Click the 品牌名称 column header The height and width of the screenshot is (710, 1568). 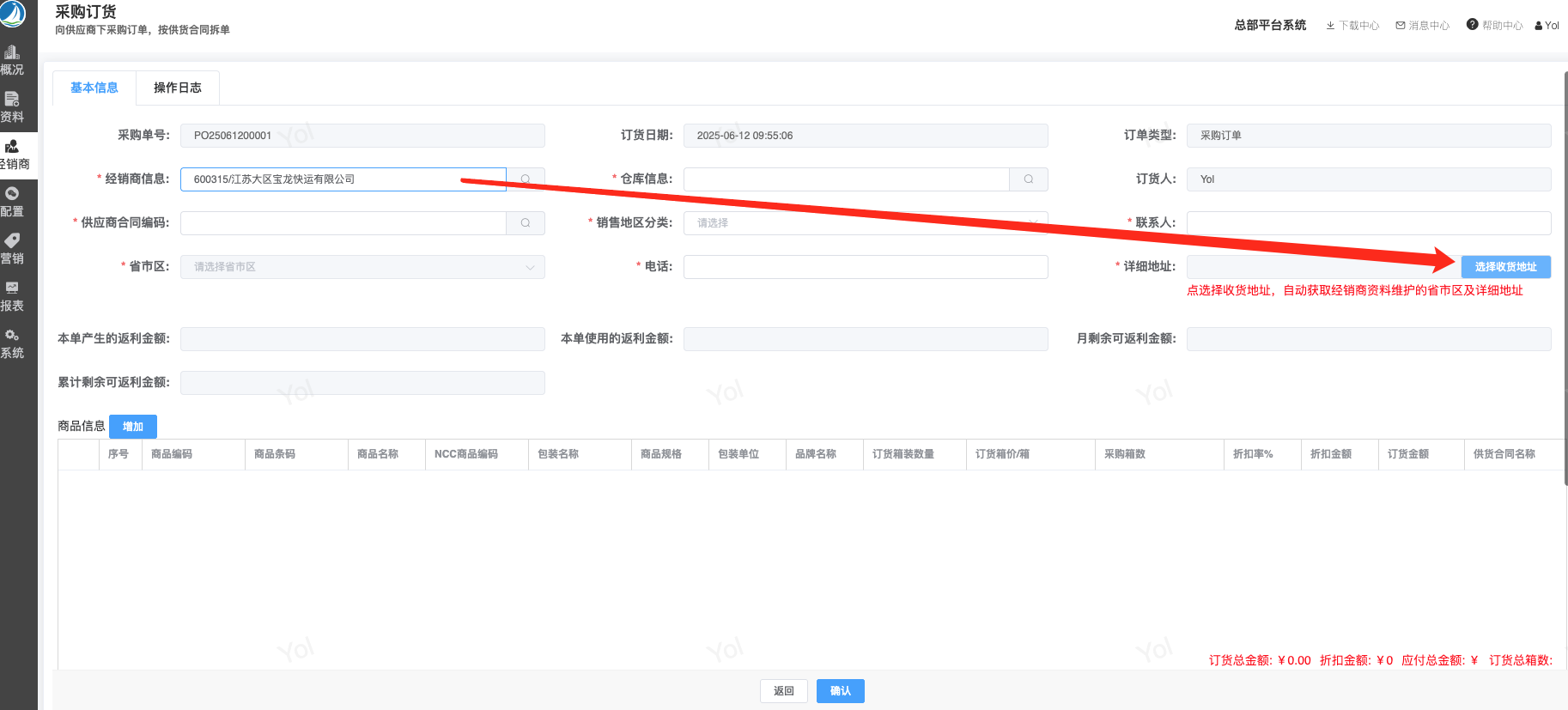[824, 454]
